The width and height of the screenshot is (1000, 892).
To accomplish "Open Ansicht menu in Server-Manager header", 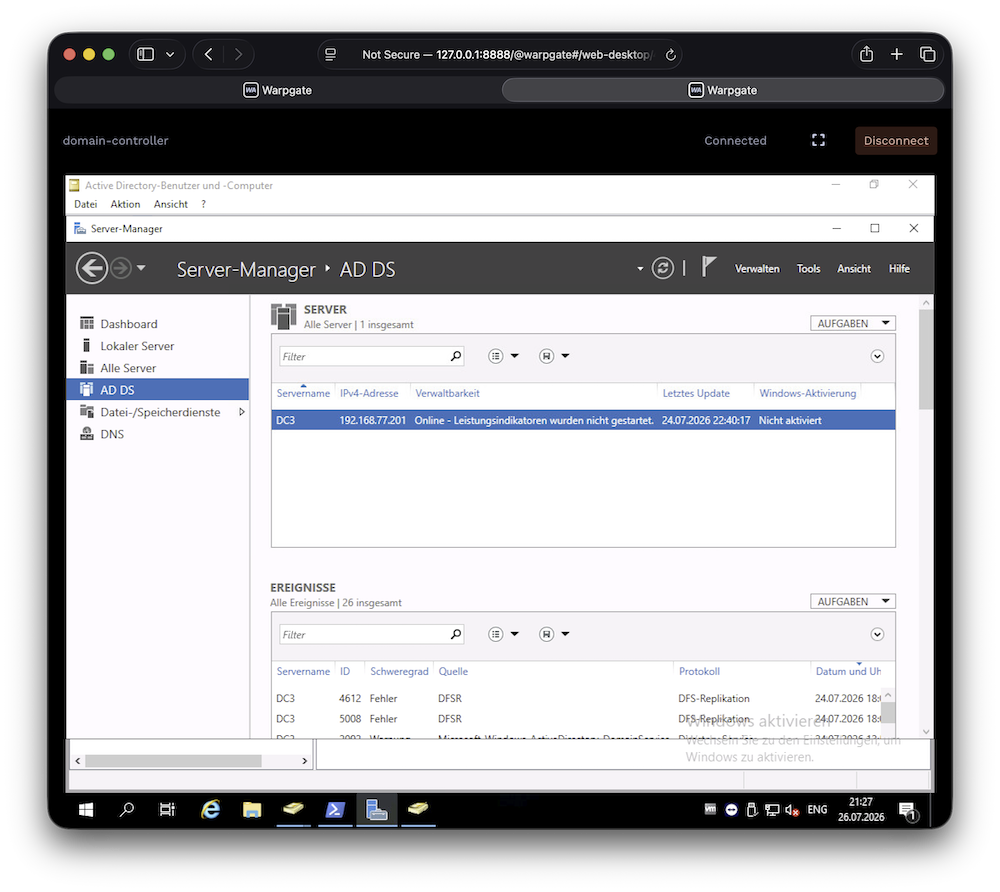I will (854, 269).
